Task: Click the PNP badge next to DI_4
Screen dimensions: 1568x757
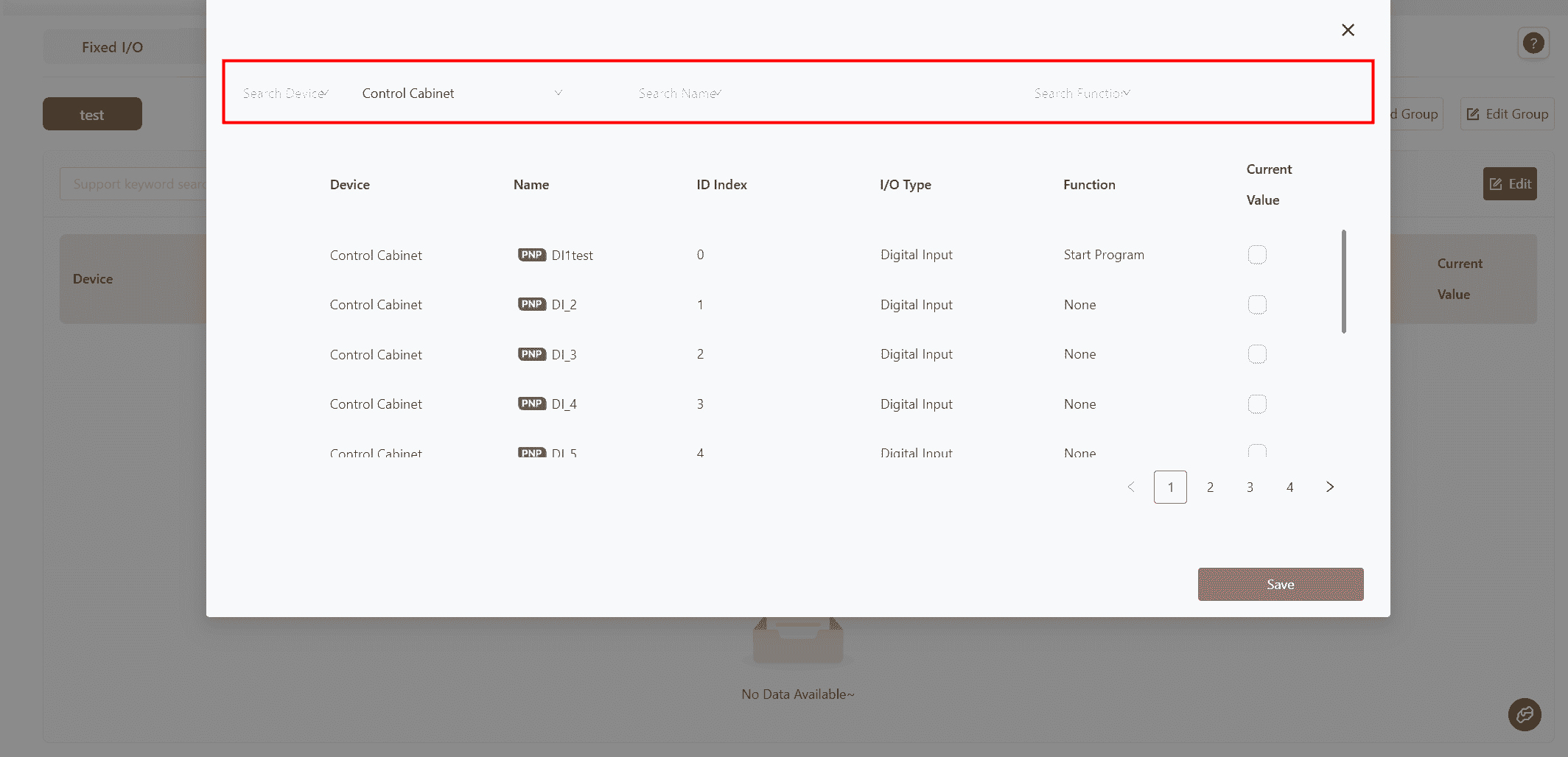Action: coord(531,404)
